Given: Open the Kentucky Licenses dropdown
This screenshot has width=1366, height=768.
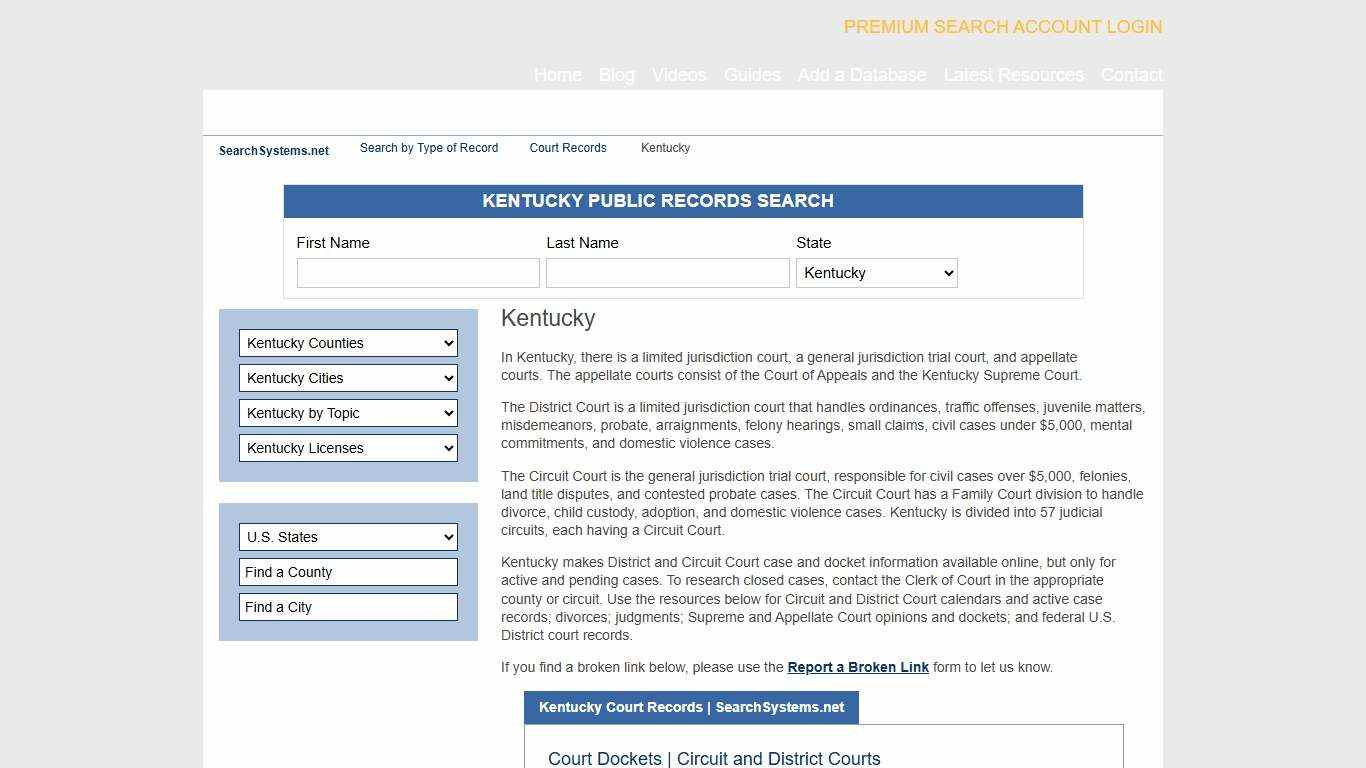Looking at the screenshot, I should coord(347,448).
